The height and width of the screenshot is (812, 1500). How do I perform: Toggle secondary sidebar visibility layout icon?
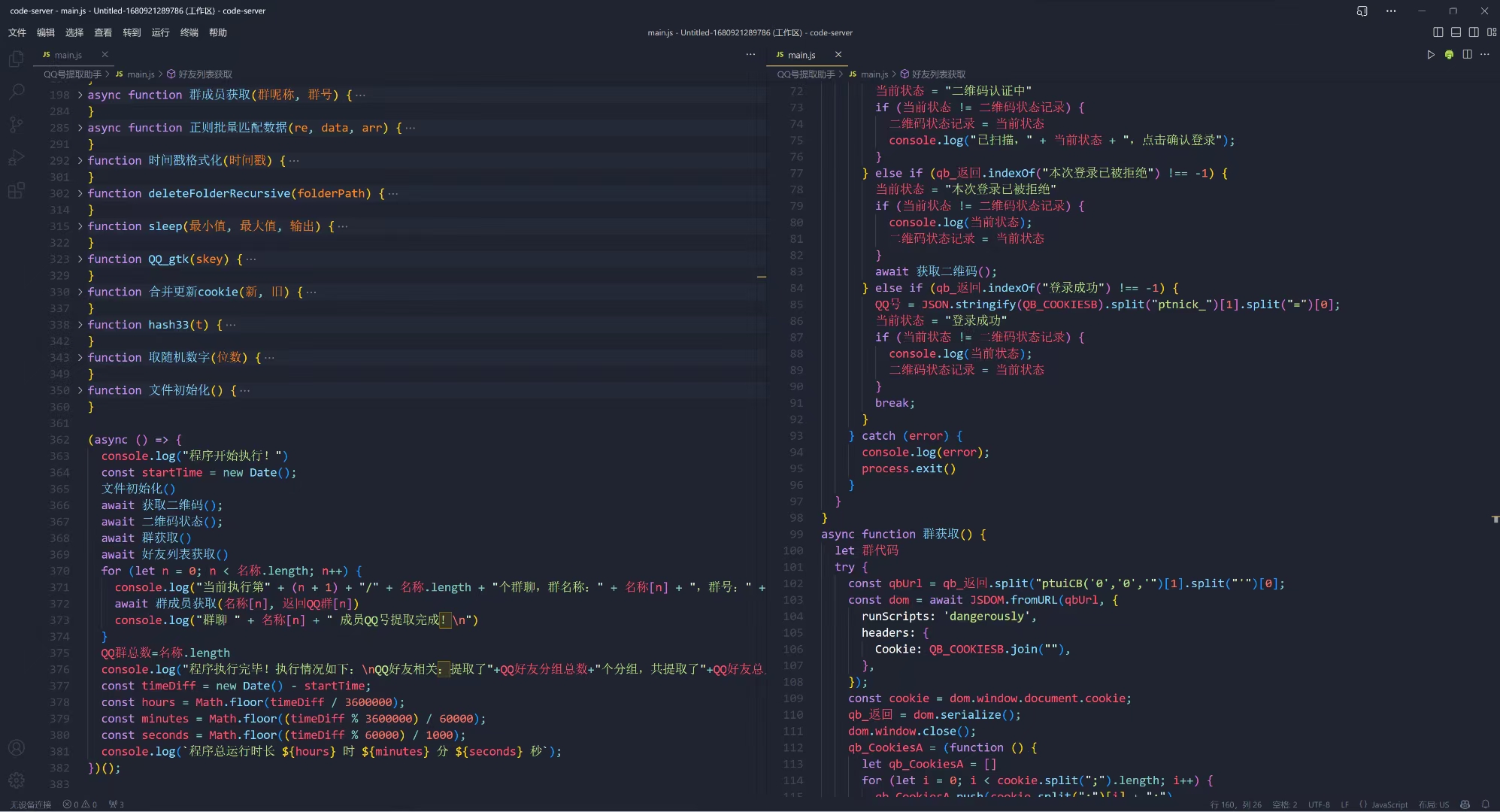(1474, 32)
